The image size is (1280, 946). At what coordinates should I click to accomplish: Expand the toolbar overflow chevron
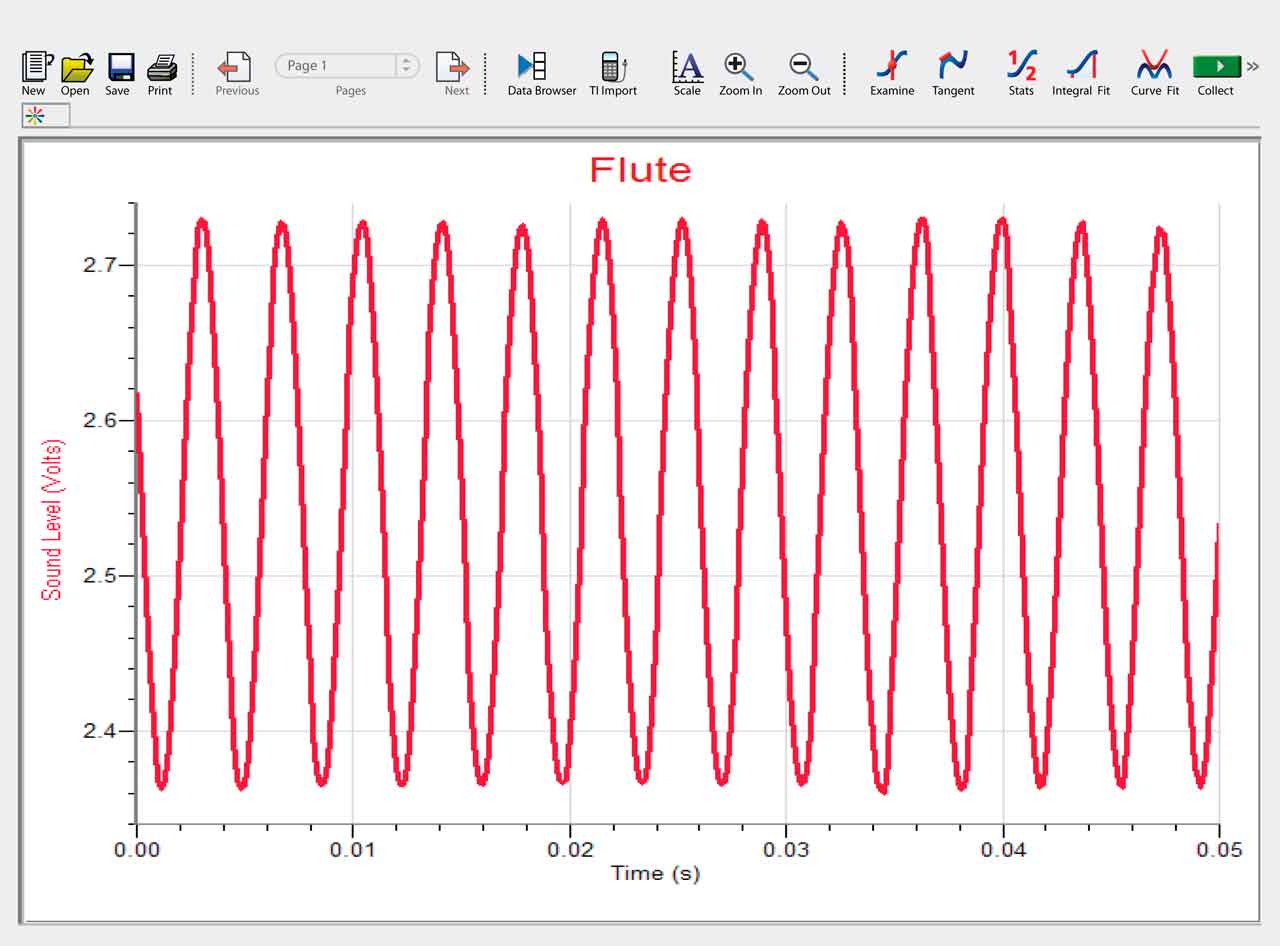coord(1252,66)
